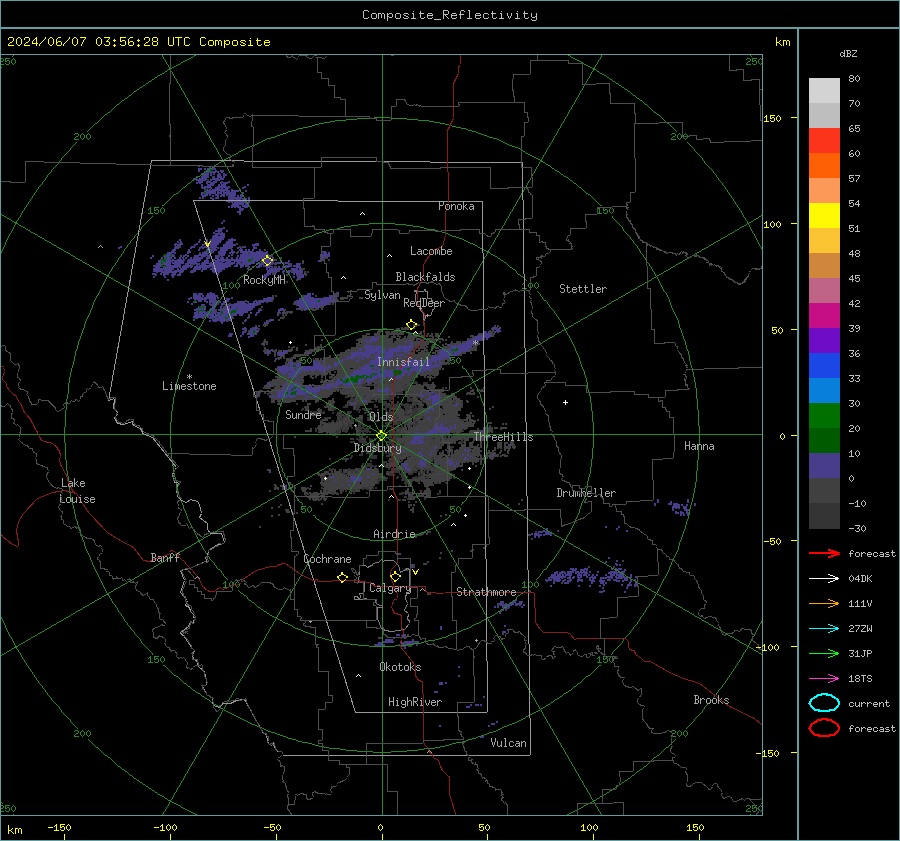This screenshot has height=841, width=900.
Task: Click the 18TS legend text
Action: (x=860, y=679)
